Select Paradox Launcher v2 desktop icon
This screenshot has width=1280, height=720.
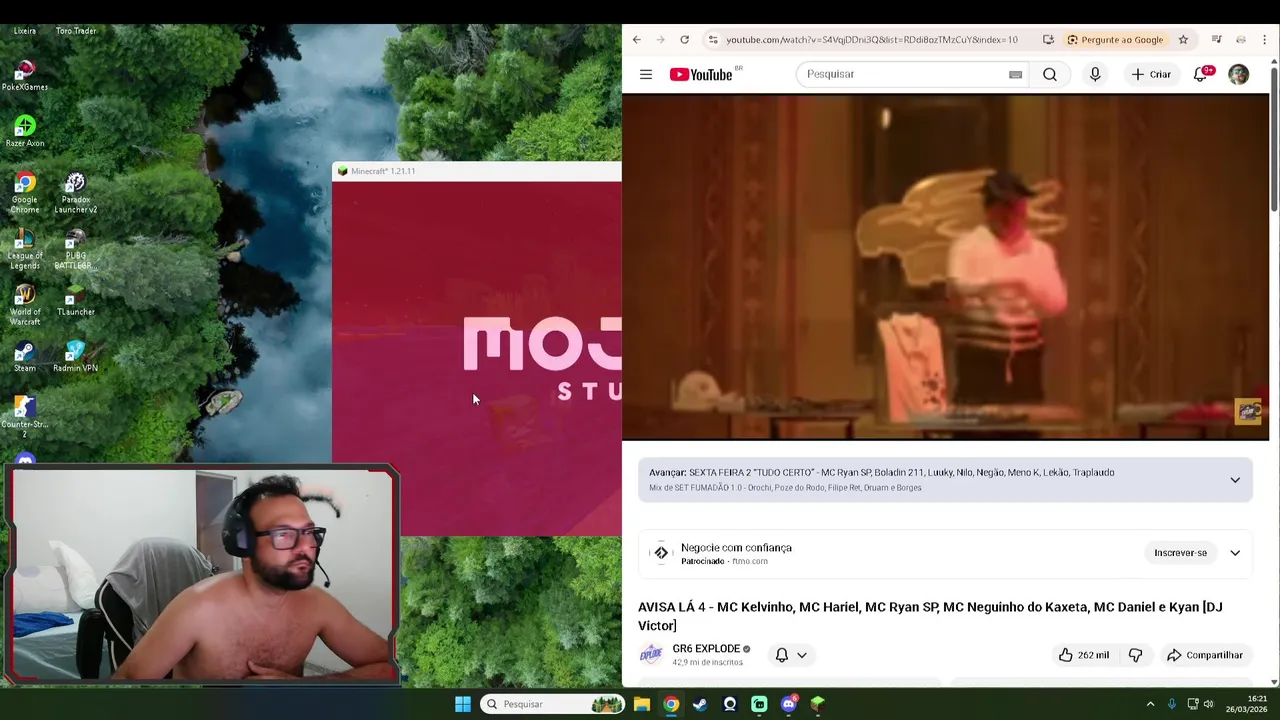(76, 192)
